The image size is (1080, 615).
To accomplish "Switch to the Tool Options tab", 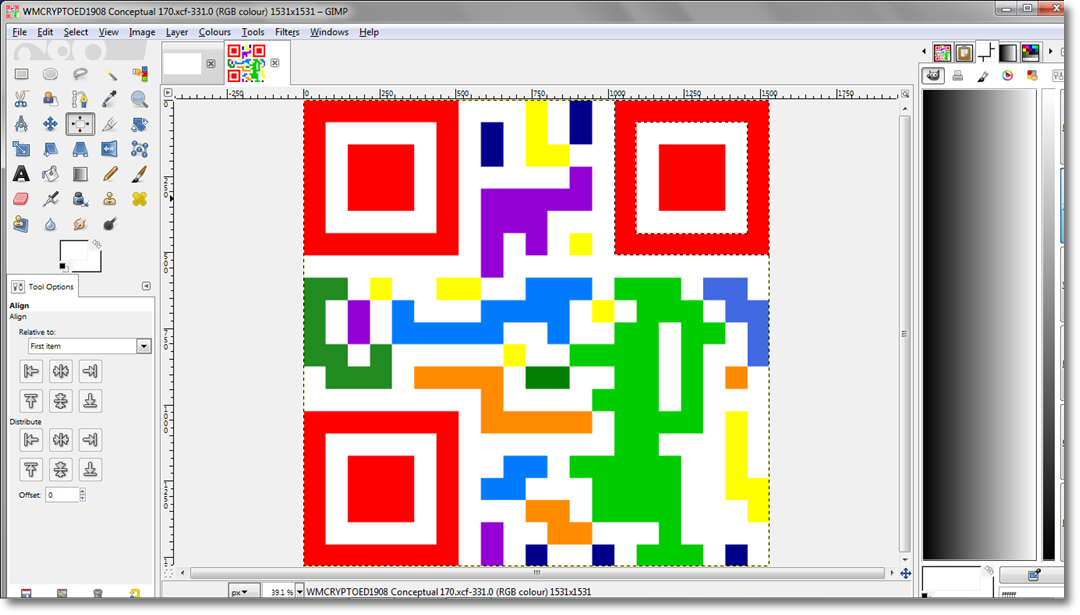I will 43,286.
